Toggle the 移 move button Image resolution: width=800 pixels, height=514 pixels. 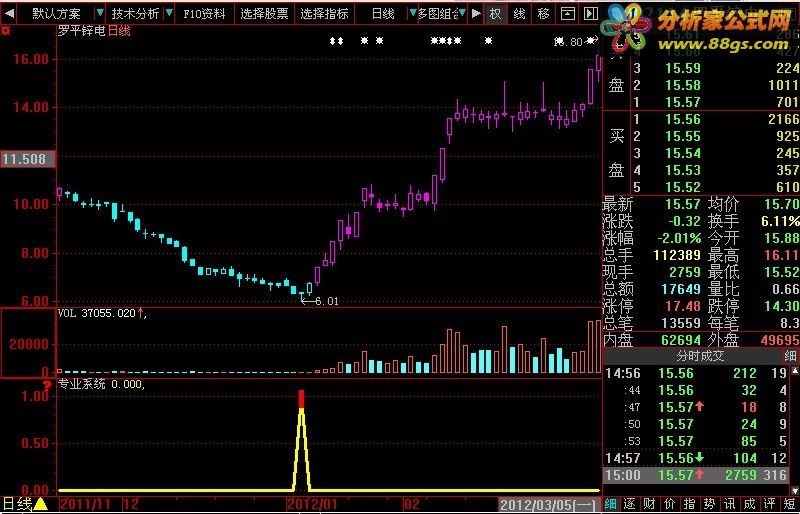coord(543,13)
